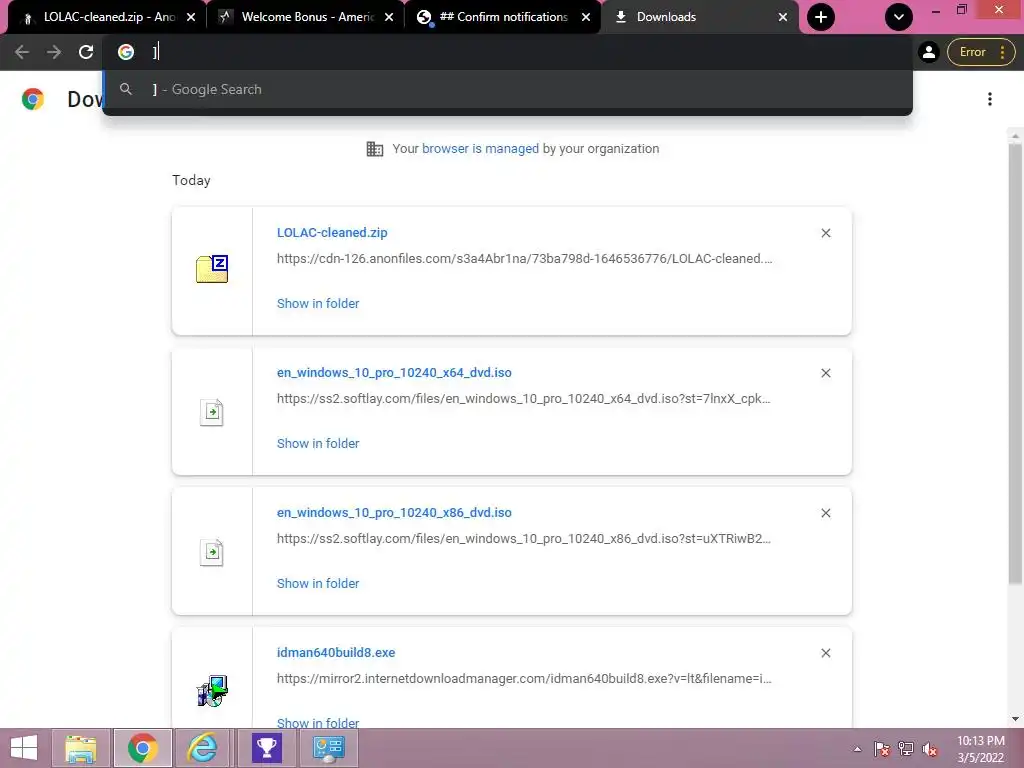This screenshot has height=768, width=1024.
Task: Open the LOLAC-cleaned.zip file link
Action: (x=332, y=232)
